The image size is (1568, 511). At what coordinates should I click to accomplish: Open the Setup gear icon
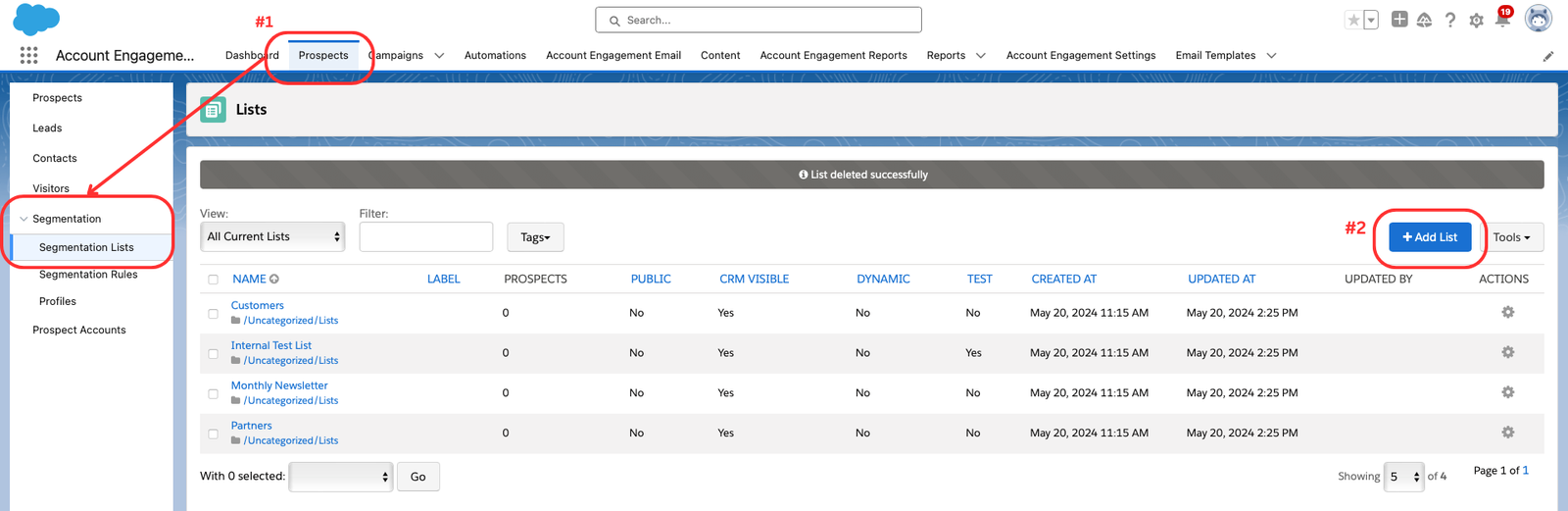(1476, 20)
